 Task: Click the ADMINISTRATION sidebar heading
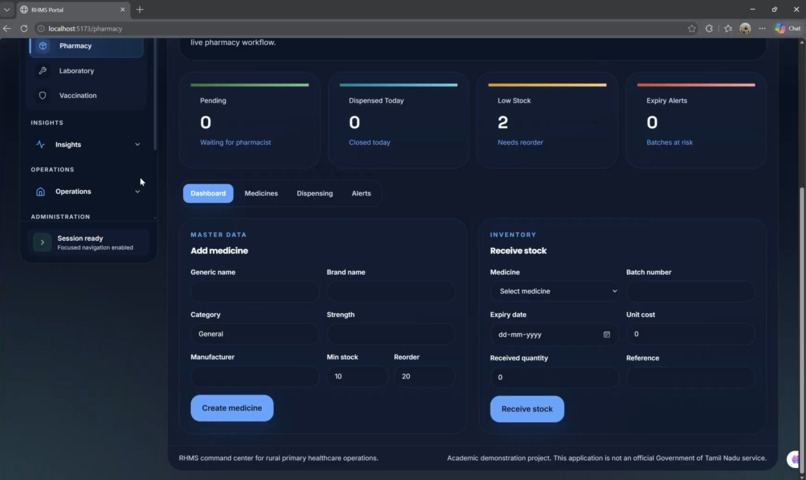coord(61,217)
